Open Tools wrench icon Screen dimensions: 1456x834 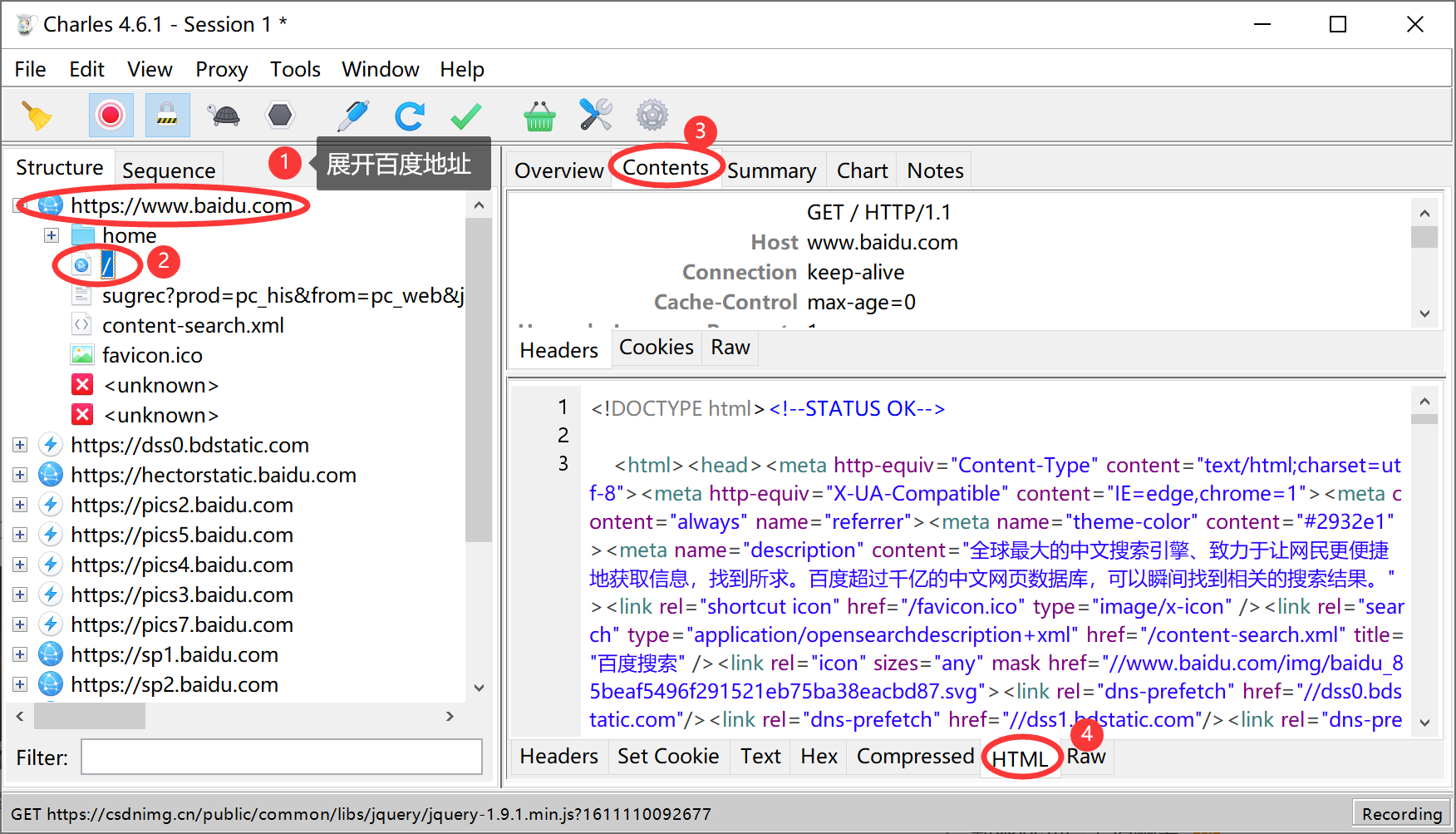click(x=596, y=115)
